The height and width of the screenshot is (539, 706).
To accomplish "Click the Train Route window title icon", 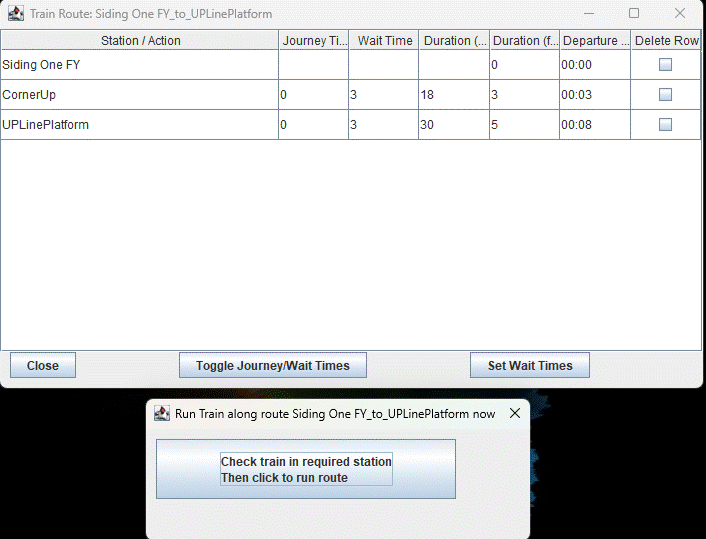I will click(16, 14).
